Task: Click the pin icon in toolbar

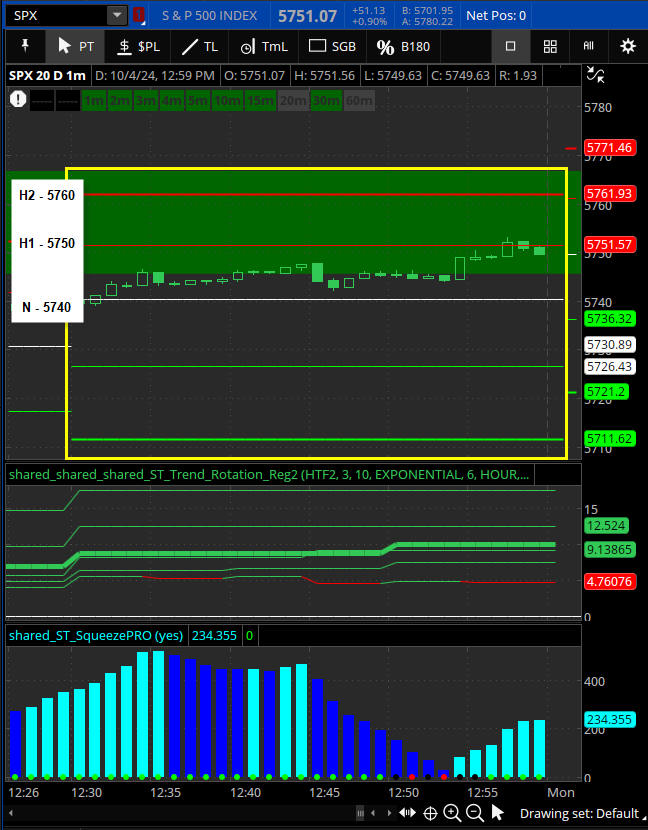Action: tap(24, 46)
